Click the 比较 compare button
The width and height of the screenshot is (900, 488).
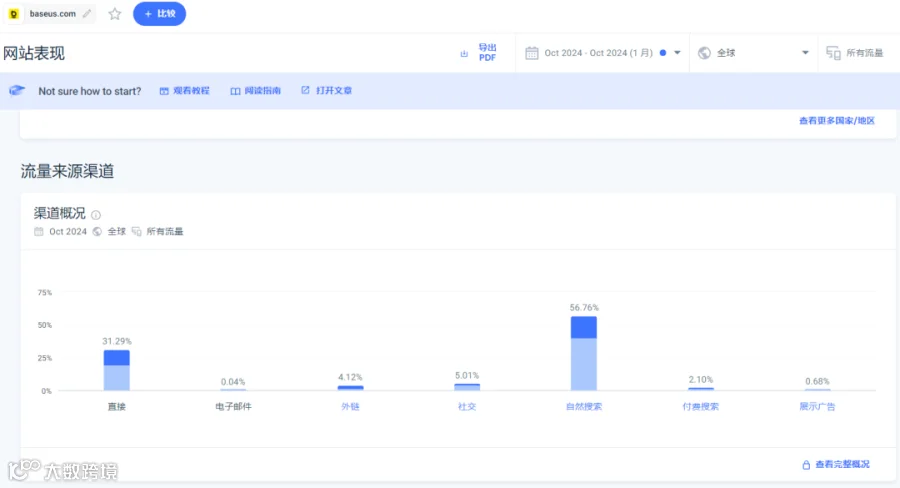[x=160, y=14]
